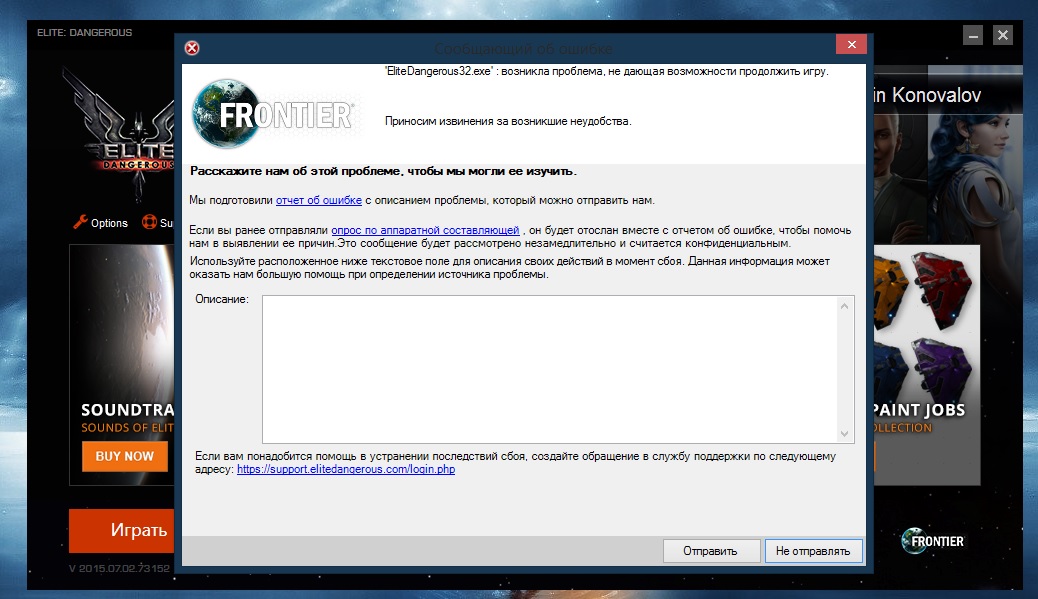1038x599 pixels.
Task: Close the error reporter dialog
Action: click(851, 44)
